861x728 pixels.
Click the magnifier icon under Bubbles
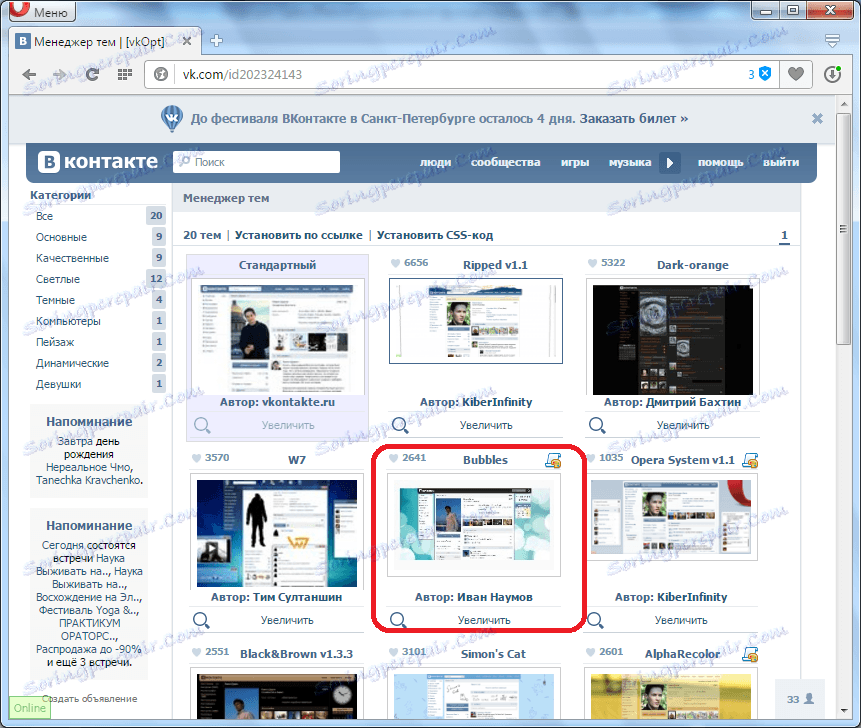[x=398, y=620]
